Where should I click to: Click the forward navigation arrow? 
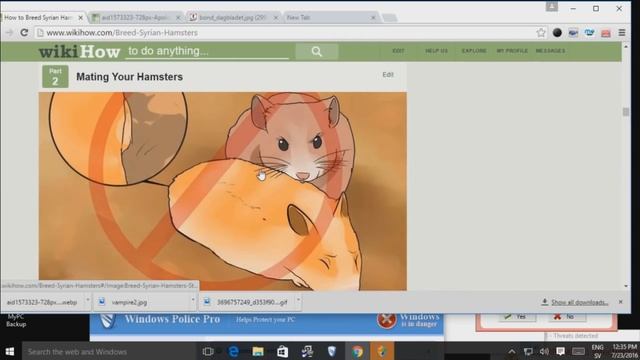(x=9, y=33)
